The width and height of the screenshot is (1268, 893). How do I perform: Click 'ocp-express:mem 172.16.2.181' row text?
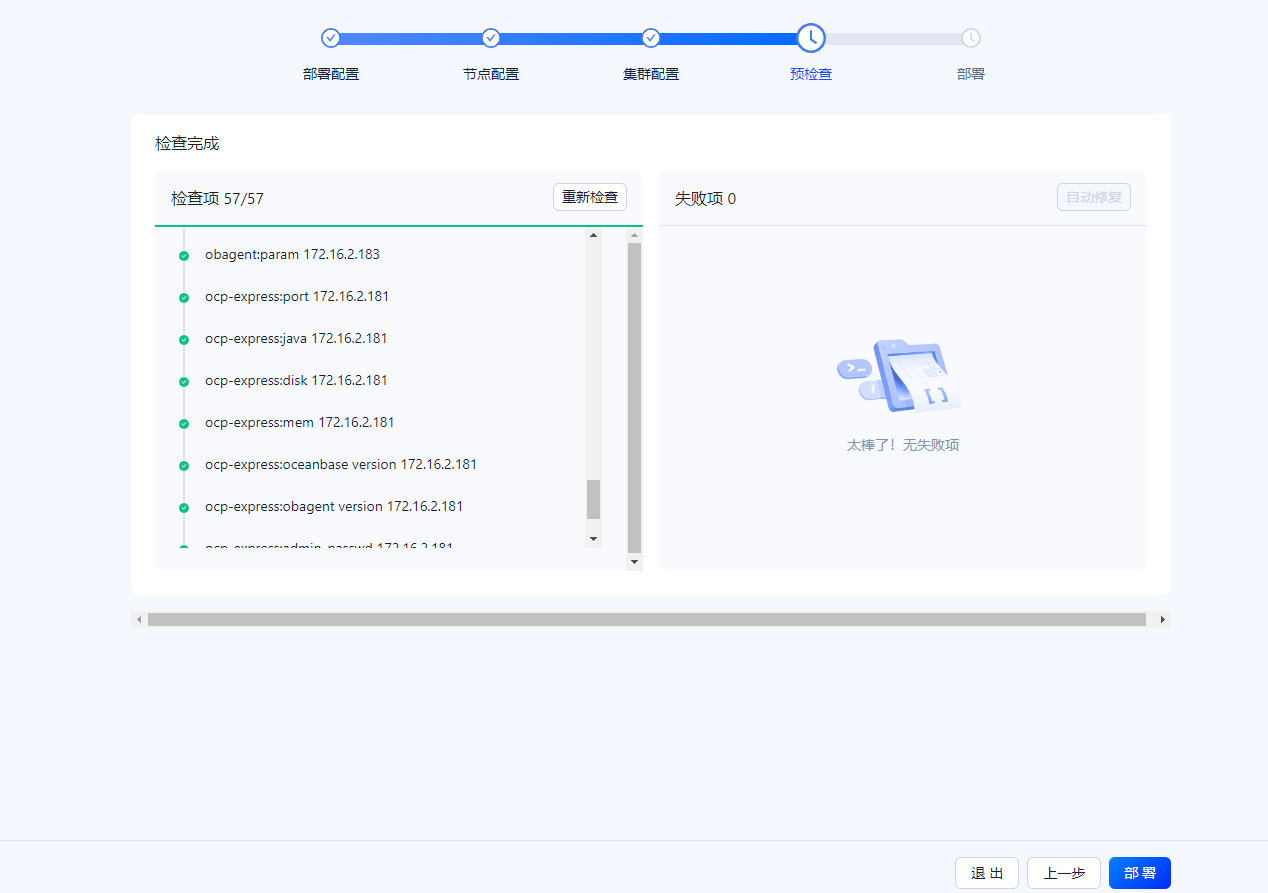tap(300, 422)
